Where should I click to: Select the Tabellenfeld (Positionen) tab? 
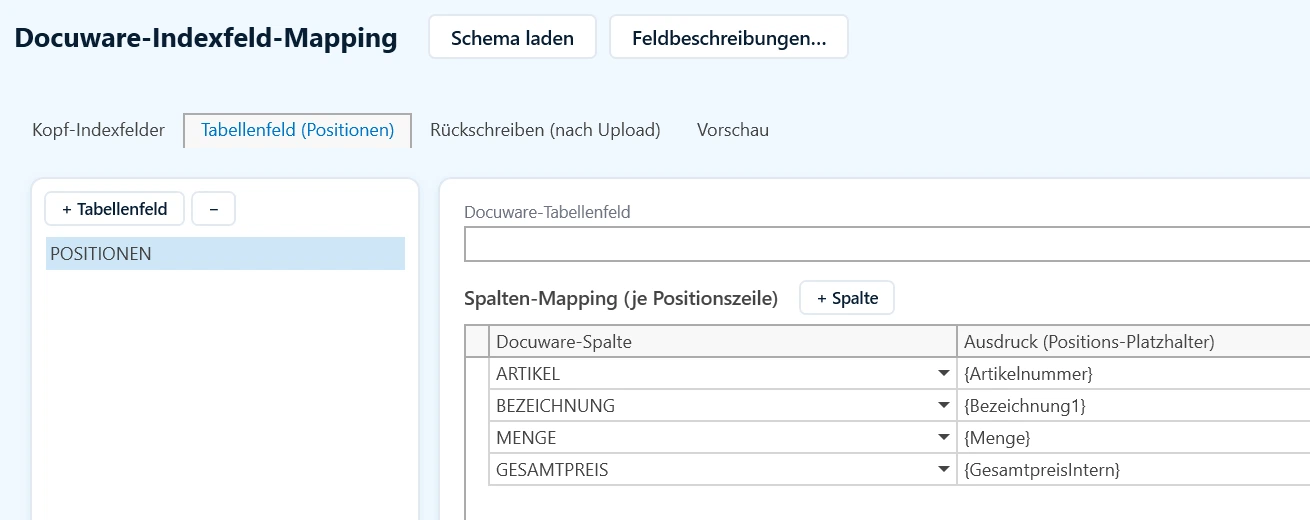298,130
